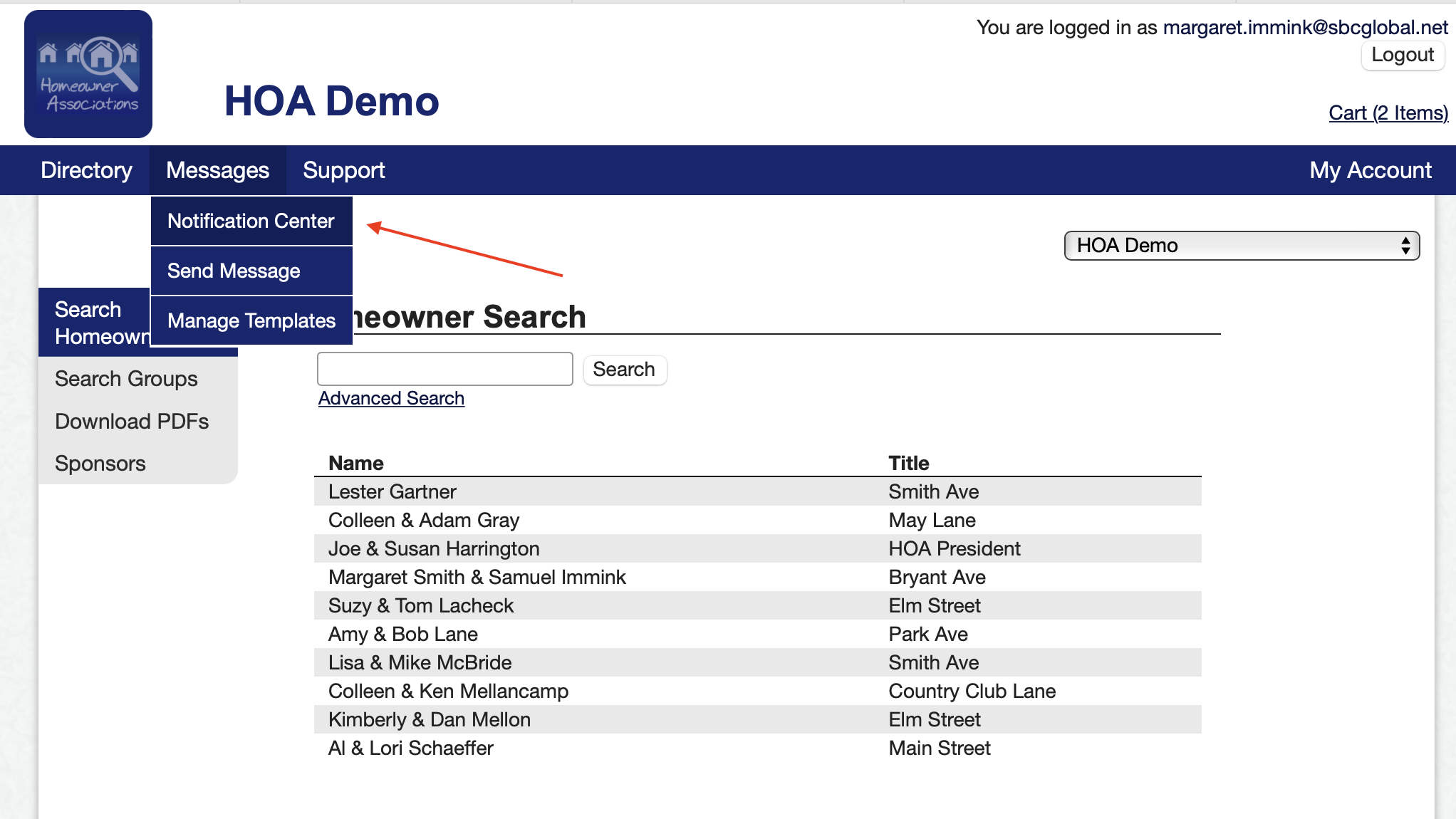Click the Directory navigation tab

(x=86, y=170)
